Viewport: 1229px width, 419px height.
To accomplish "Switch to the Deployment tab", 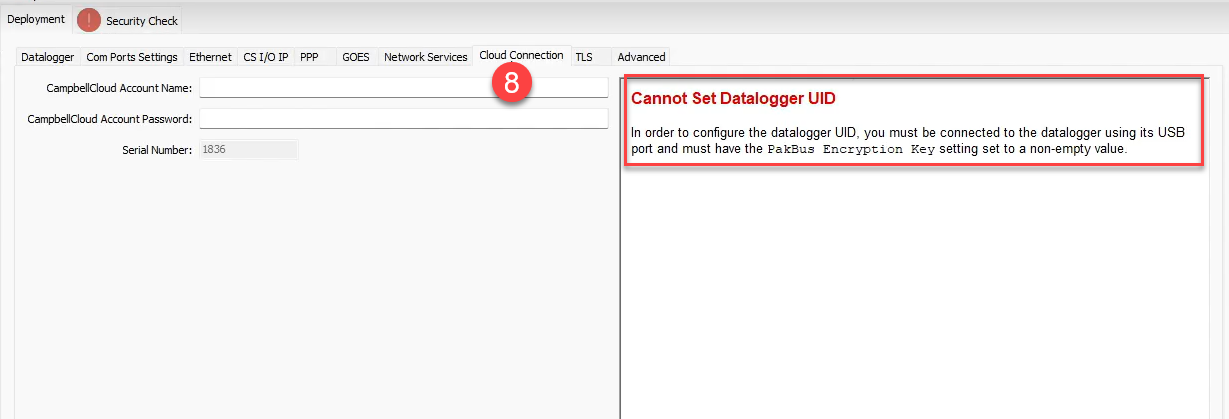I will pos(36,19).
